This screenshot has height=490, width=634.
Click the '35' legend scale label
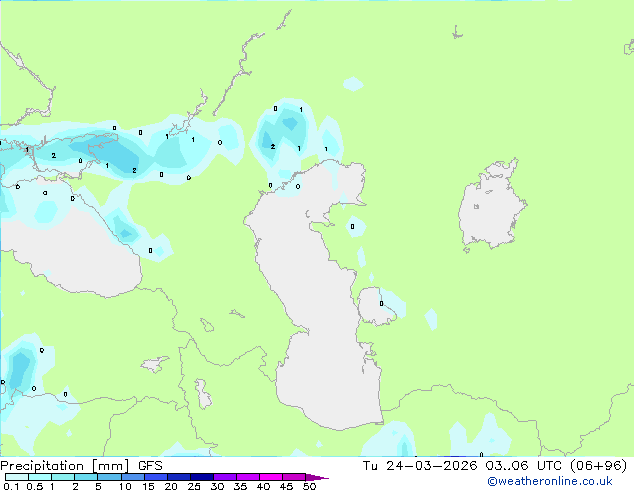(x=240, y=486)
